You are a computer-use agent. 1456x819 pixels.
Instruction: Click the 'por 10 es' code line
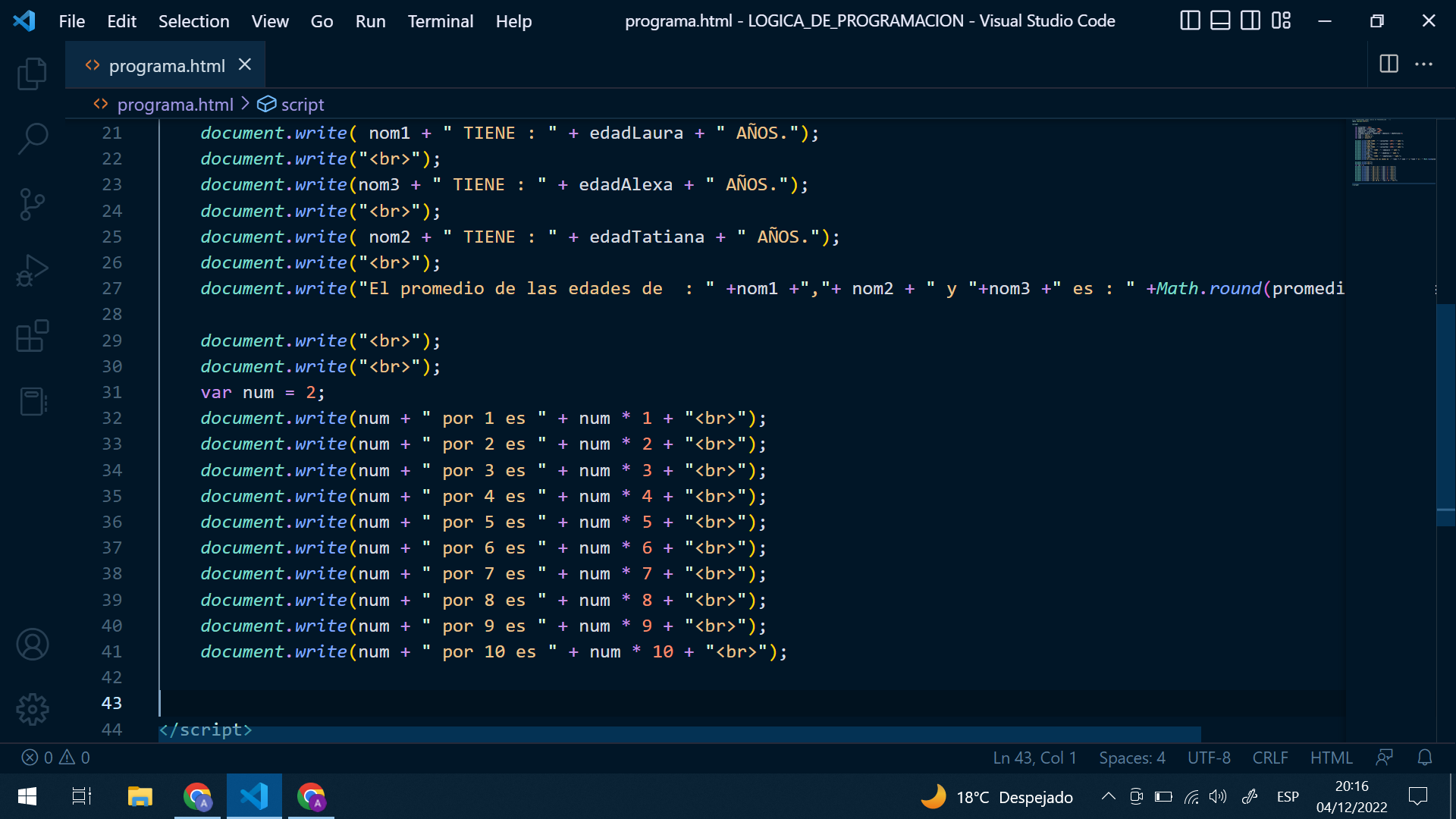494,652
